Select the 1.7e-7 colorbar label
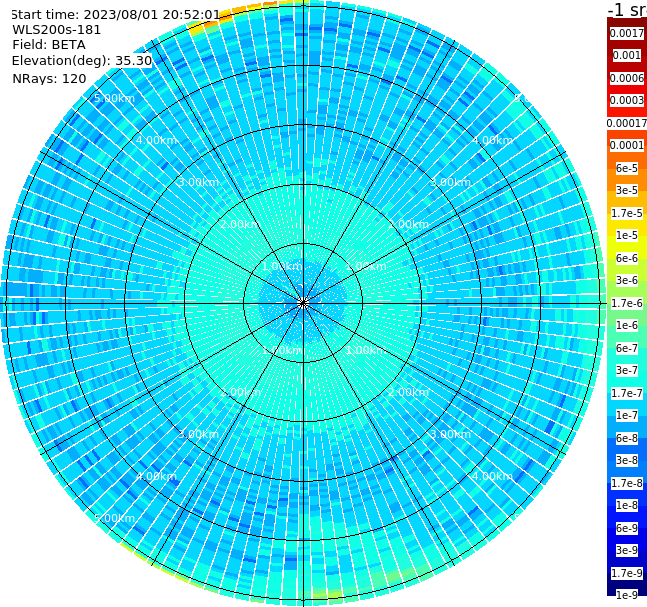 [x=627, y=393]
